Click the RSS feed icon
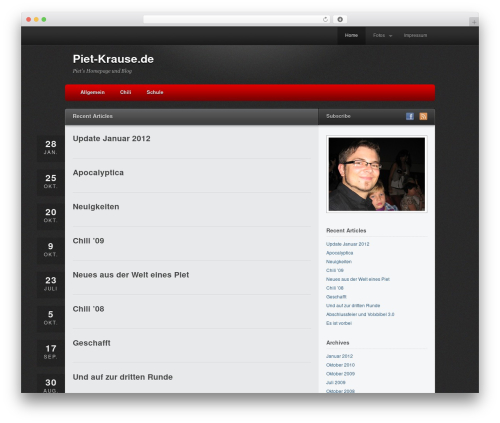This screenshot has height=423, width=500. coord(423,116)
